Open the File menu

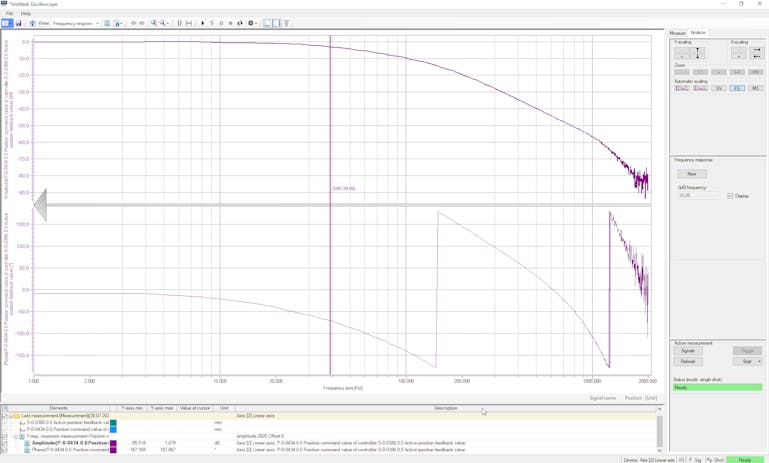(x=9, y=13)
